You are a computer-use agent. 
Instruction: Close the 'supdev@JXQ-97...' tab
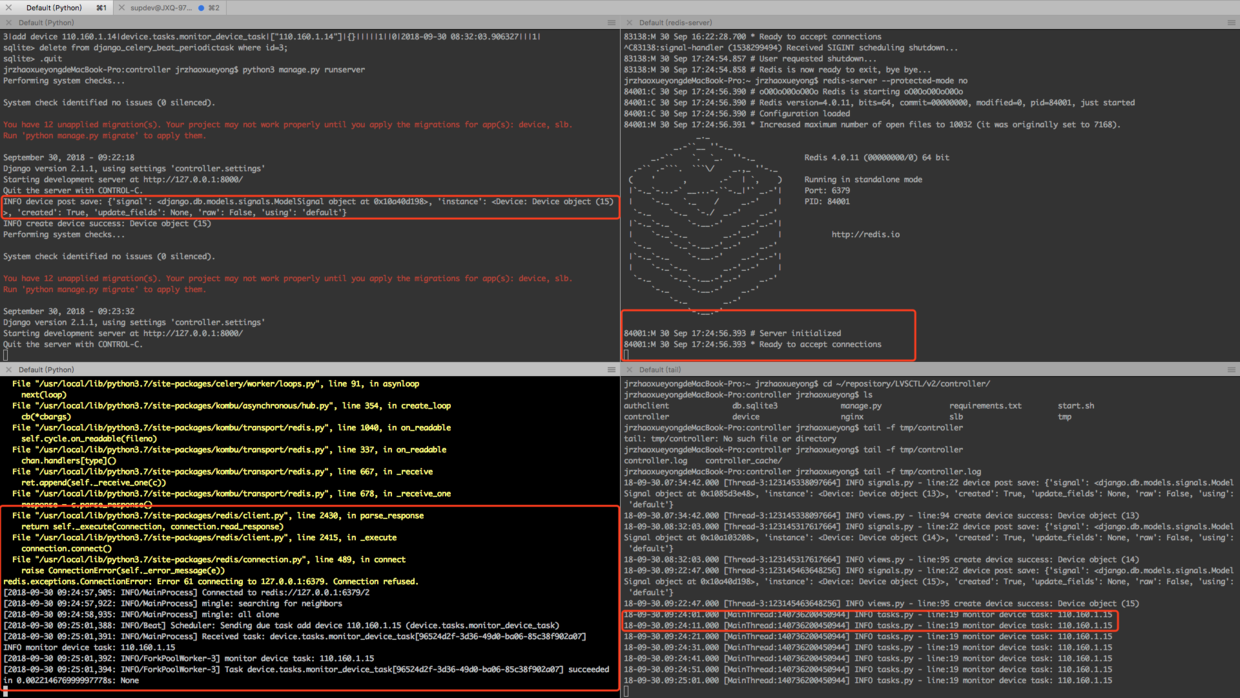122,7
